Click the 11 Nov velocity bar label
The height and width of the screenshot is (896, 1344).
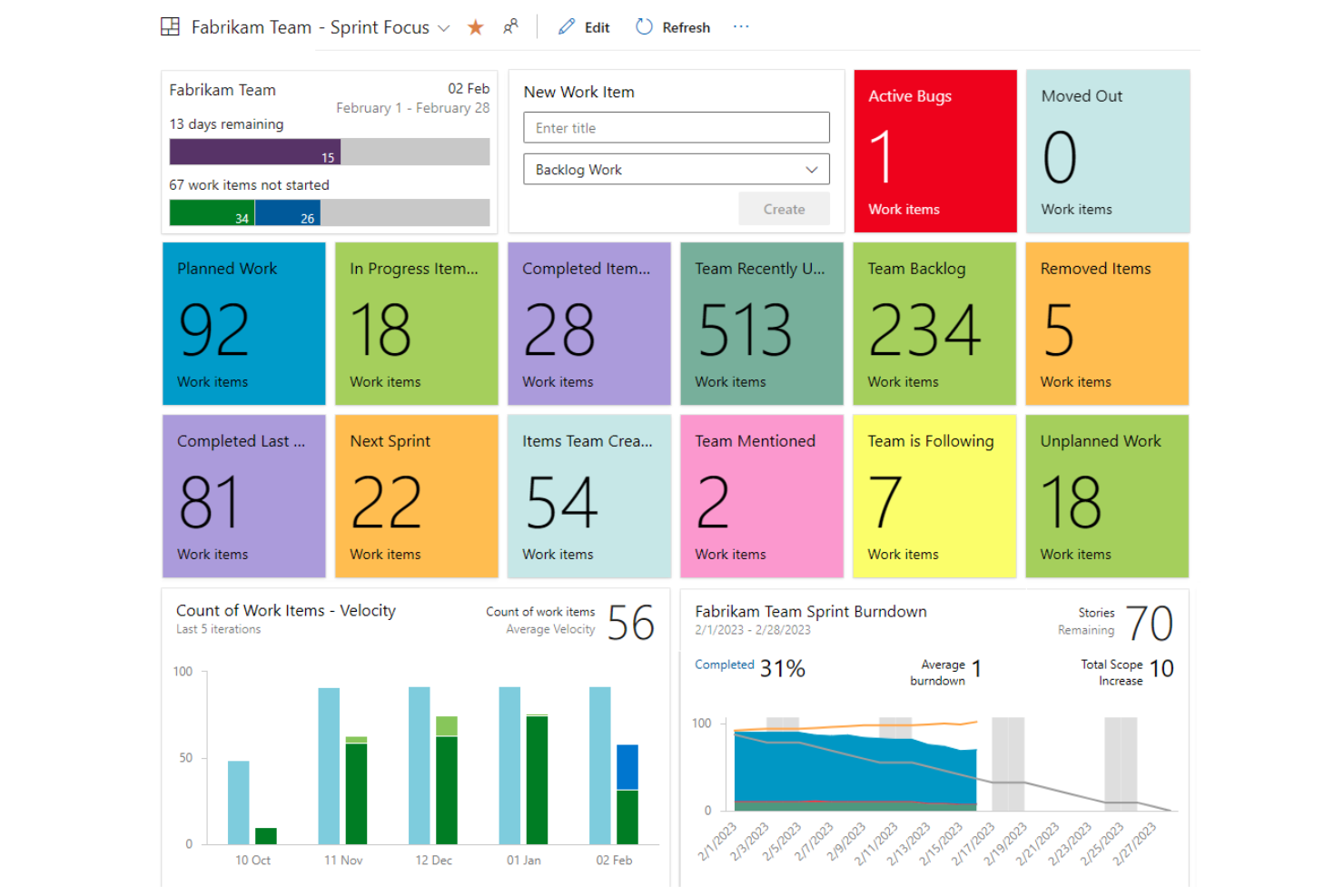[x=343, y=860]
